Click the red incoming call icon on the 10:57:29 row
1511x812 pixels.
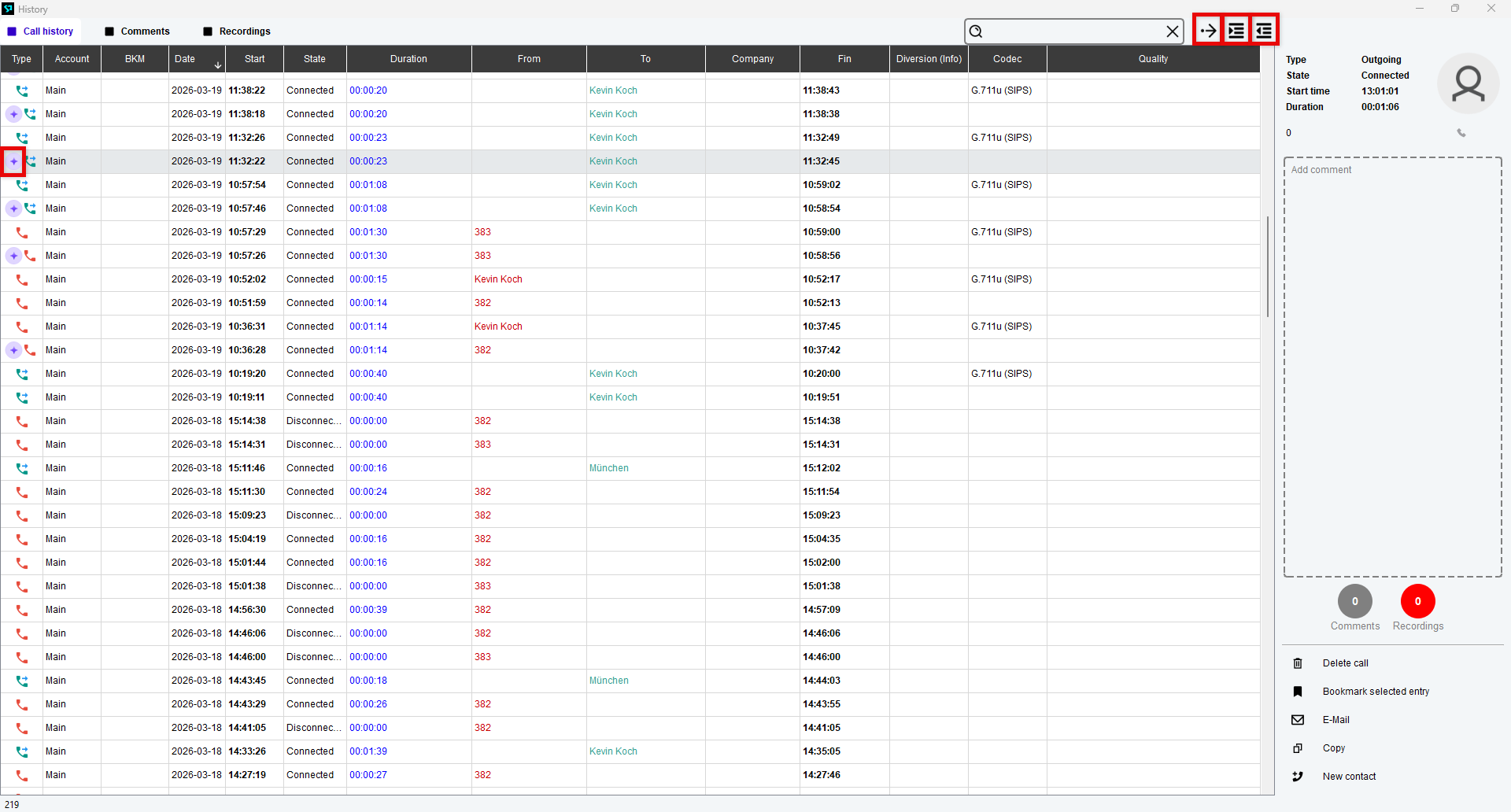22,232
